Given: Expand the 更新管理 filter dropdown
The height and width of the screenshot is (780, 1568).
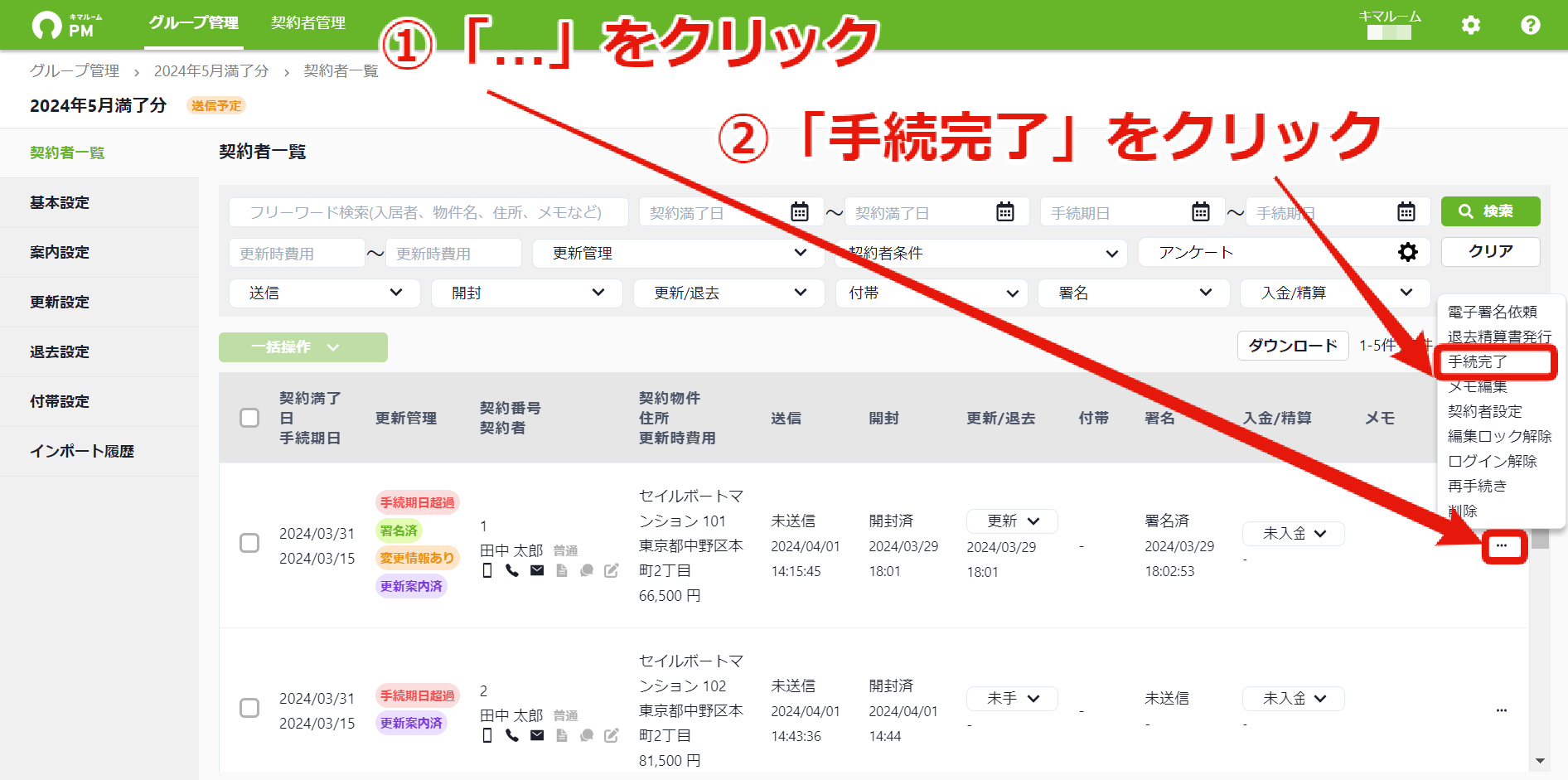Looking at the screenshot, I should click(678, 253).
